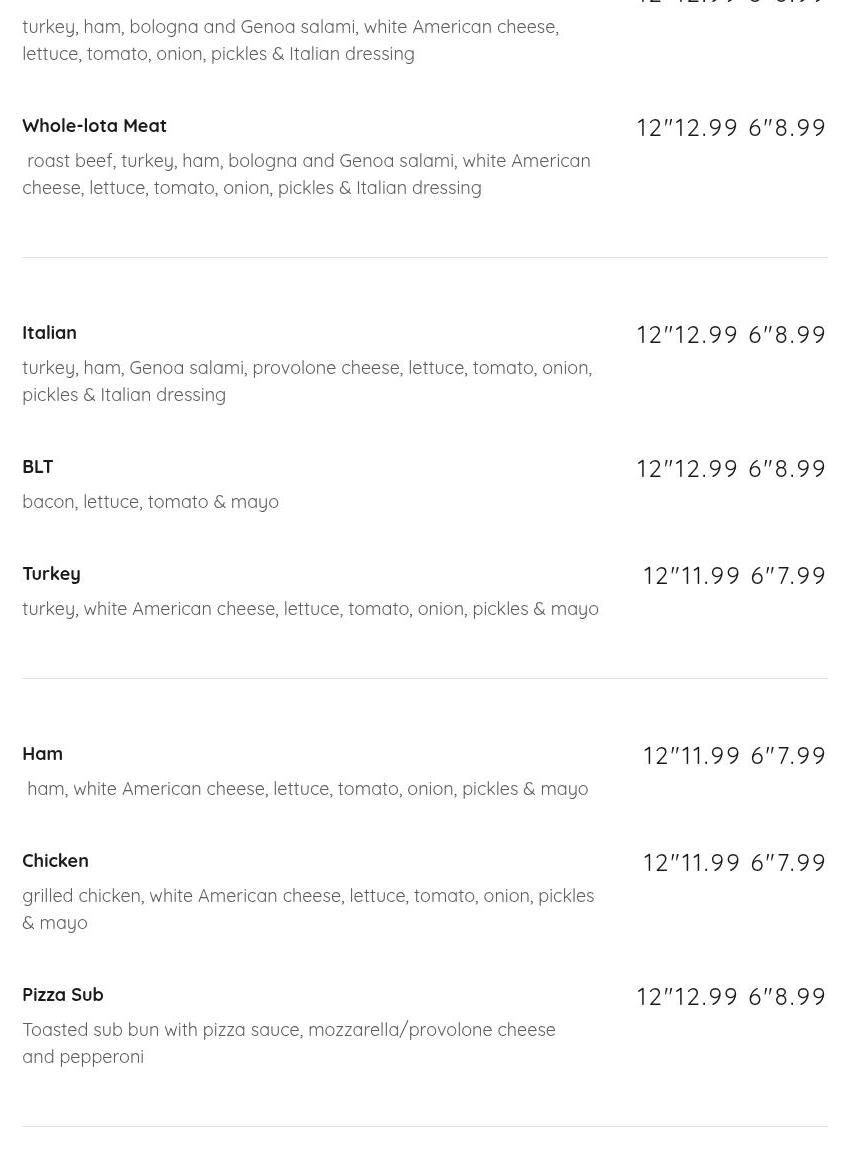The width and height of the screenshot is (850, 1168).
Task: Click the Chicken sub heading
Action: 55,861
